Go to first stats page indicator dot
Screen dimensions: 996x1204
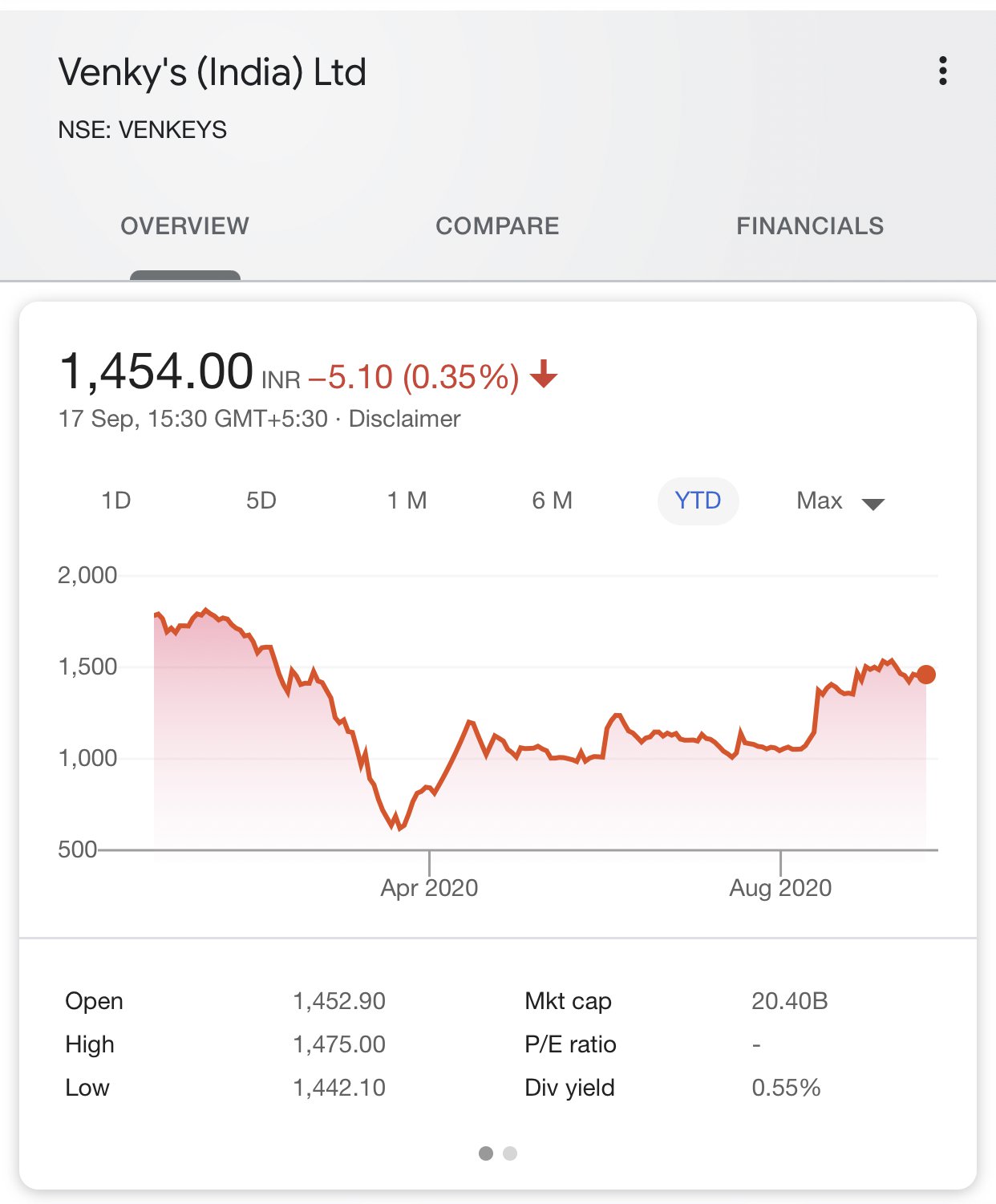coord(485,1153)
